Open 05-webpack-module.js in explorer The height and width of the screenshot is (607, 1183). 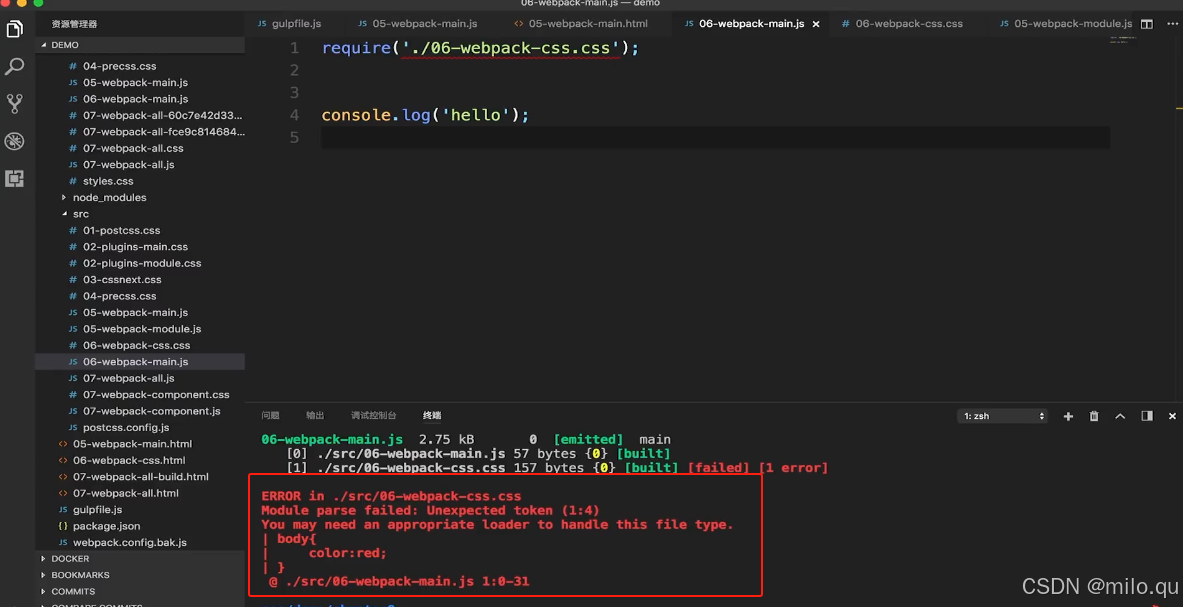pyautogui.click(x=140, y=329)
